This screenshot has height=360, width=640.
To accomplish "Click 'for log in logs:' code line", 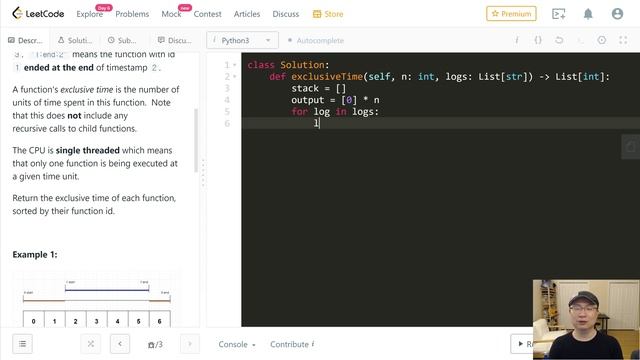I will tap(335, 112).
